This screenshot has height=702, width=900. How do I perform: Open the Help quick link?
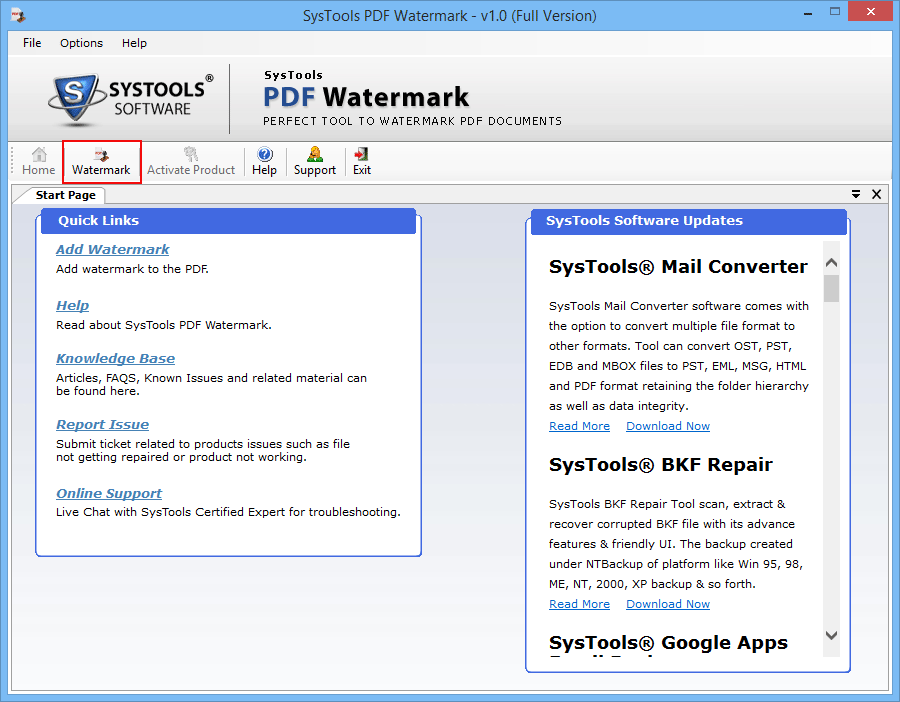[x=72, y=305]
